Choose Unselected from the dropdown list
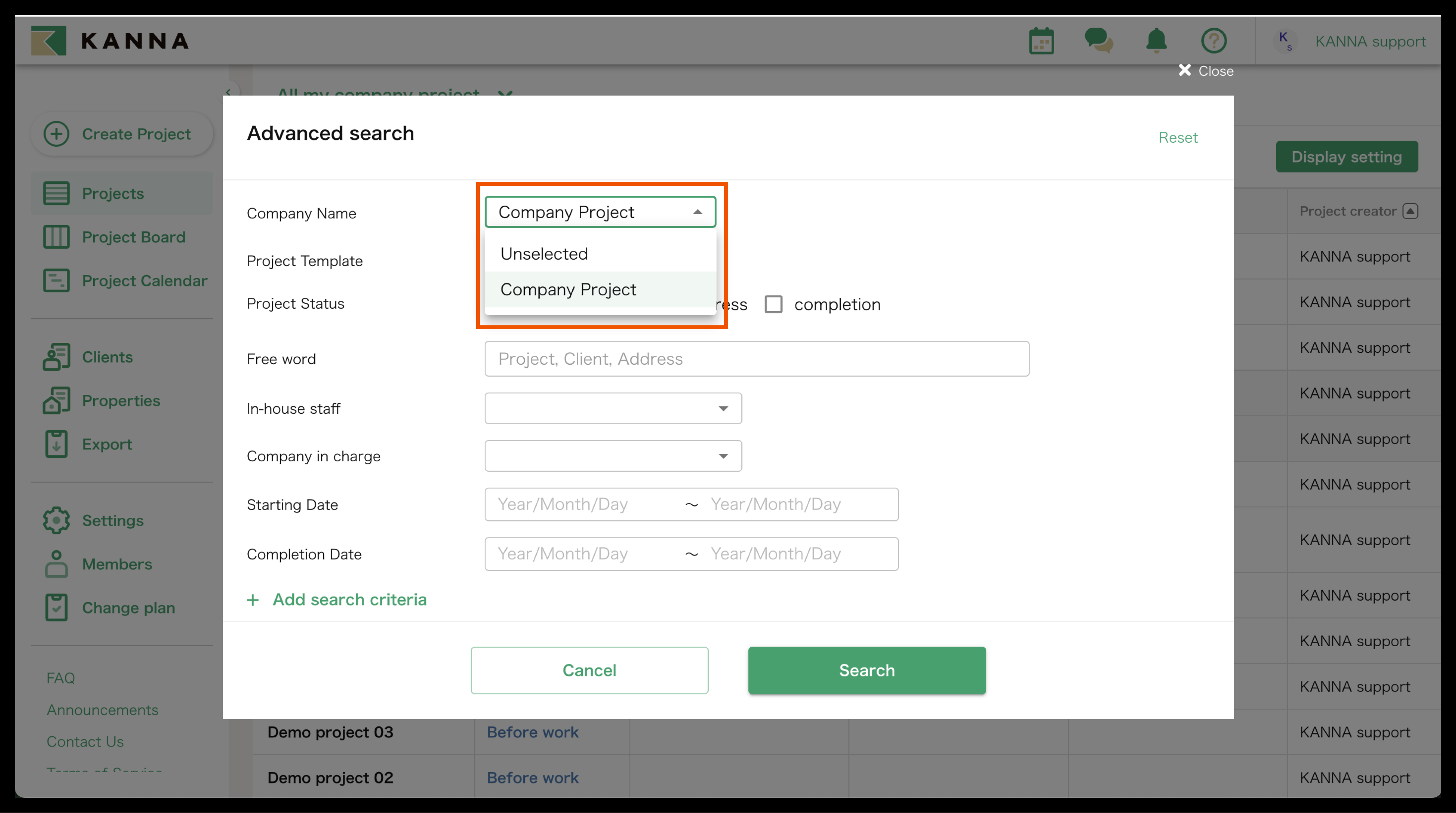Image resolution: width=1456 pixels, height=813 pixels. [x=544, y=254]
